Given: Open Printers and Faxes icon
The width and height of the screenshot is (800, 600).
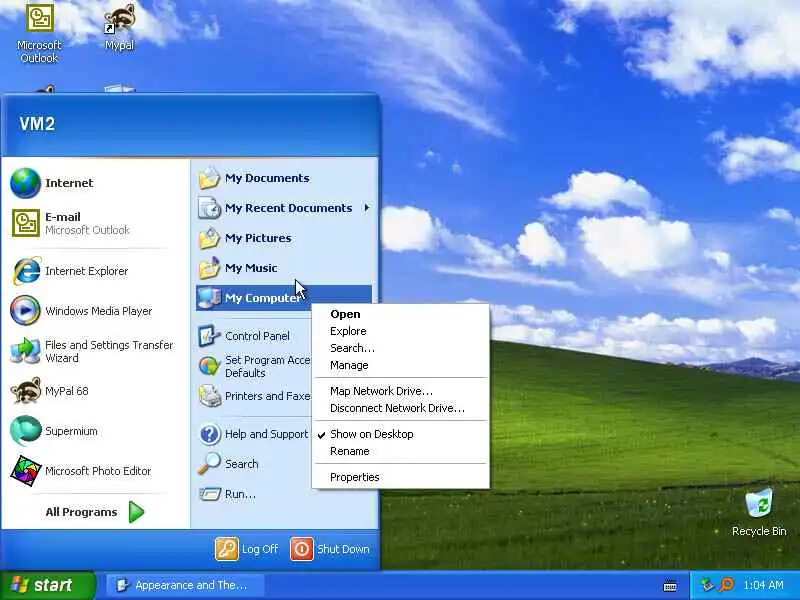Looking at the screenshot, I should [209, 396].
